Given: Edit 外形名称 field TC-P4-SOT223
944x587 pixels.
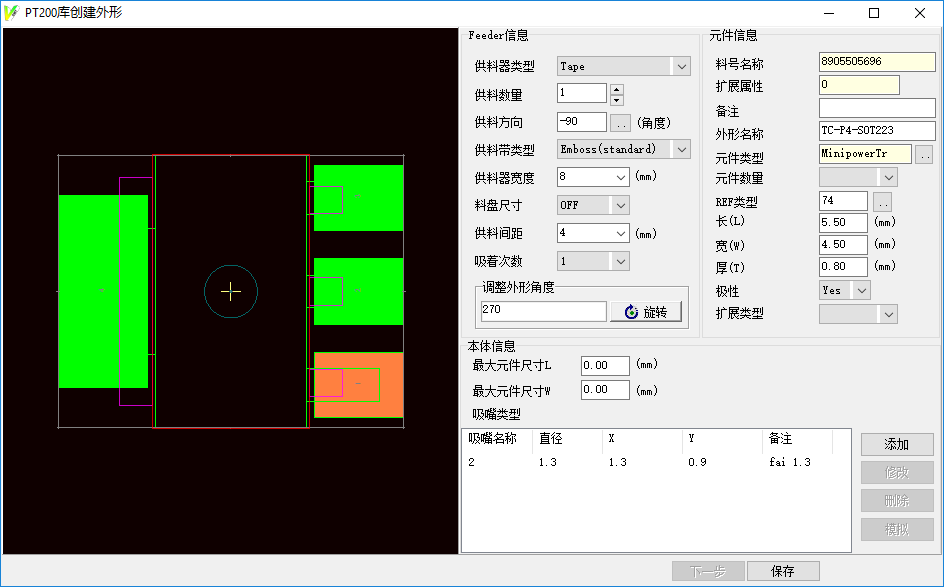Looking at the screenshot, I should click(x=877, y=131).
